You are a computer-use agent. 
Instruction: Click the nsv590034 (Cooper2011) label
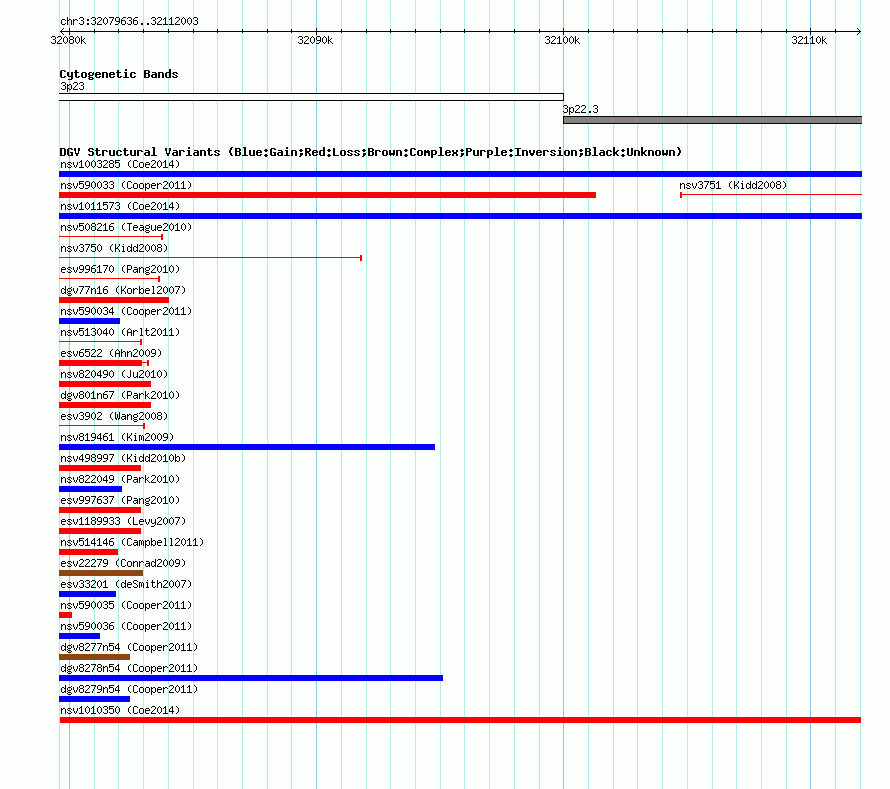click(126, 311)
